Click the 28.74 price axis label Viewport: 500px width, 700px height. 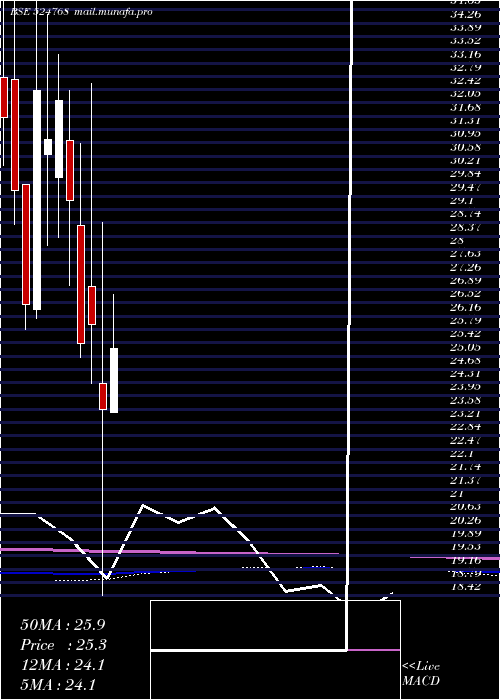coord(466,213)
